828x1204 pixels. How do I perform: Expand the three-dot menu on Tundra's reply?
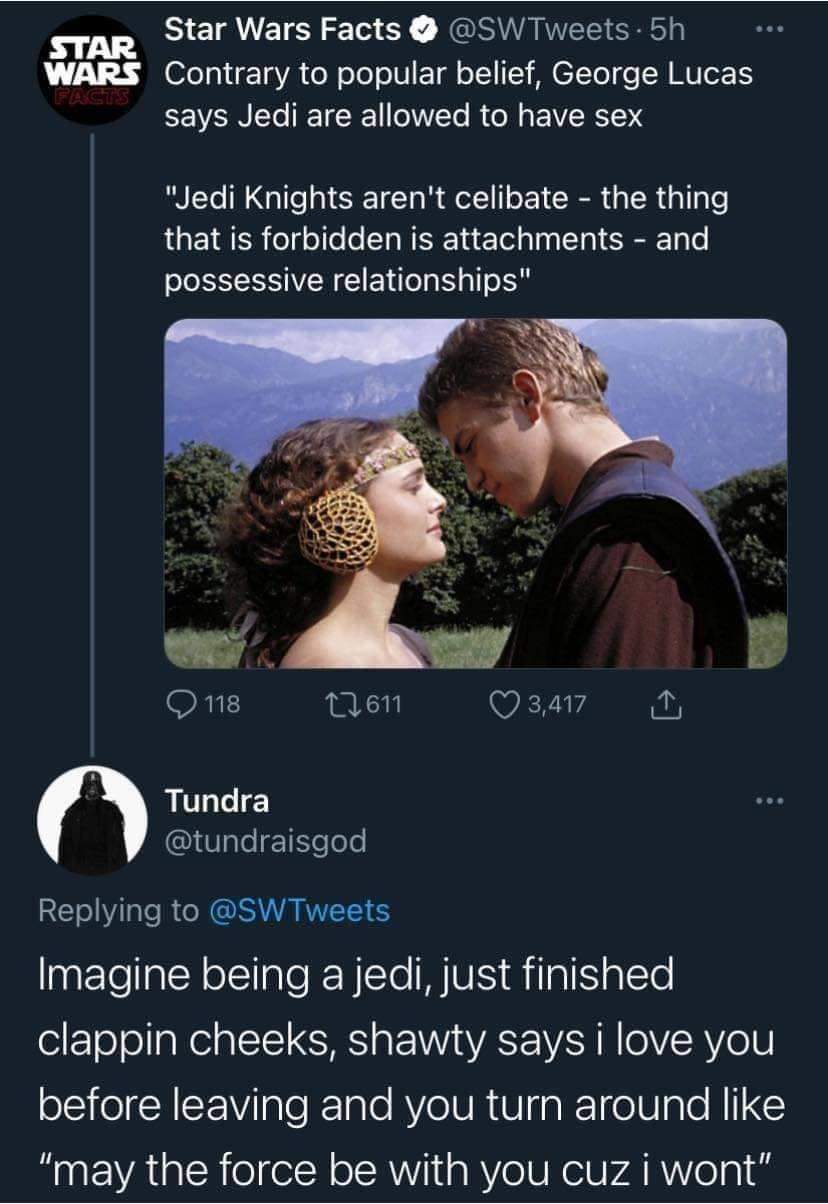coord(765,802)
